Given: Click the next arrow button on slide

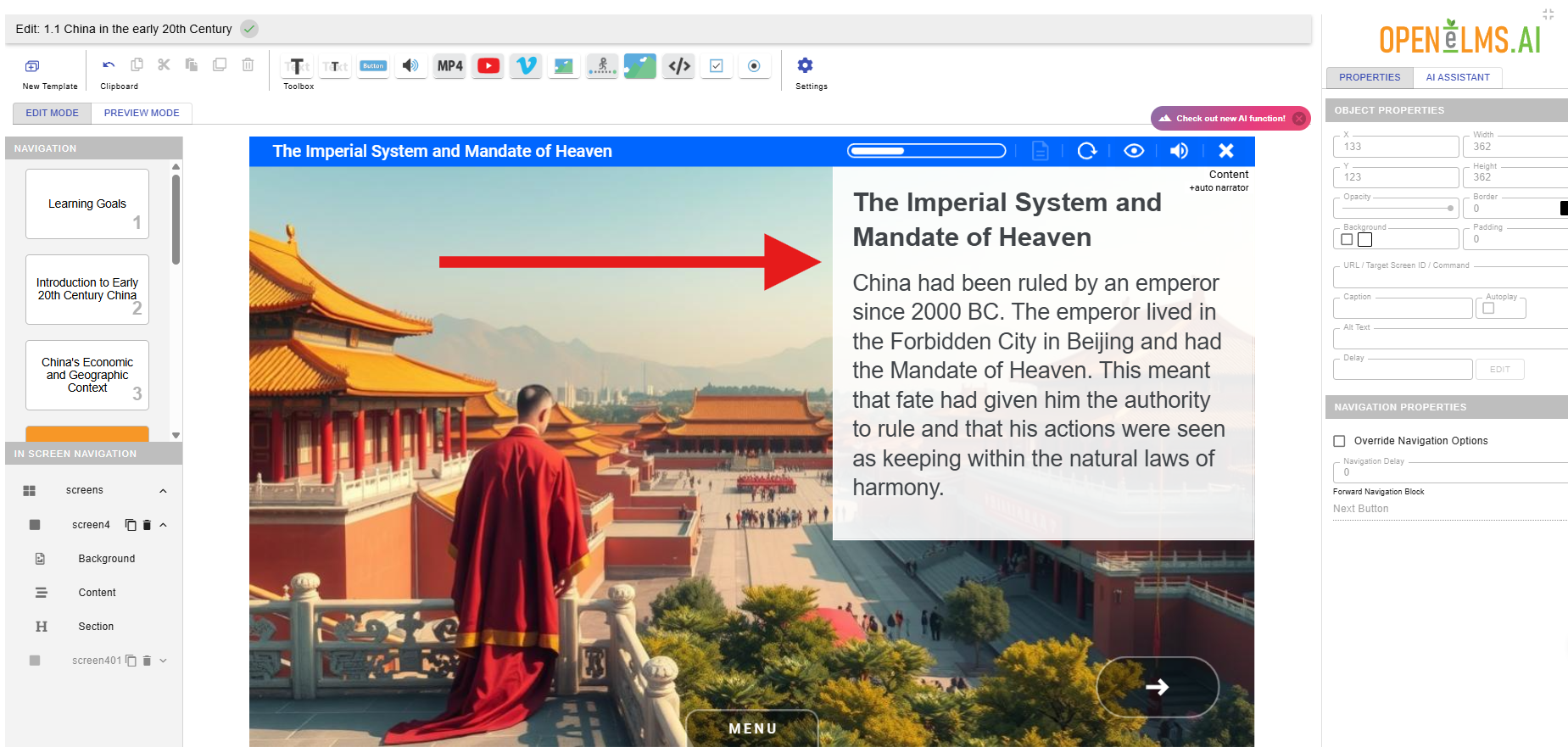Looking at the screenshot, I should click(x=1158, y=687).
